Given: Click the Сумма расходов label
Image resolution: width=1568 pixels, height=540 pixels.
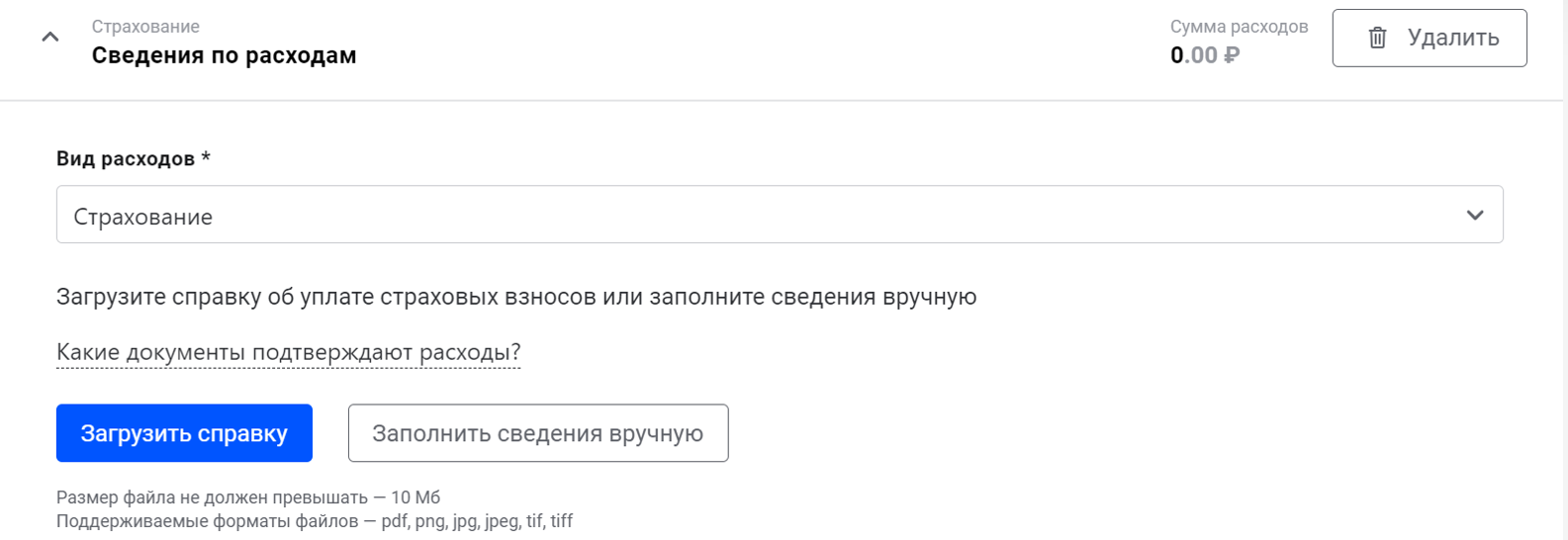Looking at the screenshot, I should [x=1239, y=27].
